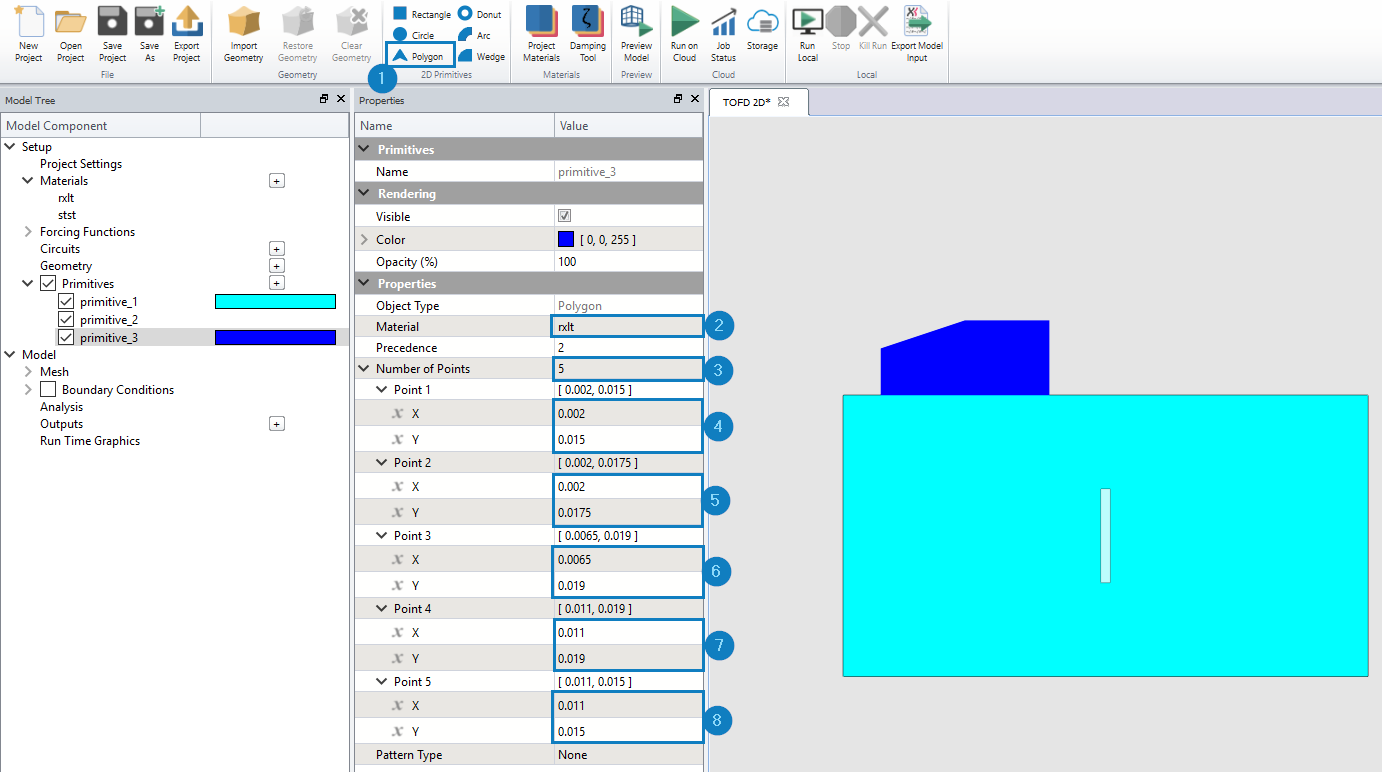Collapse the Point 1 group
The height and width of the screenshot is (772, 1382).
click(x=382, y=390)
